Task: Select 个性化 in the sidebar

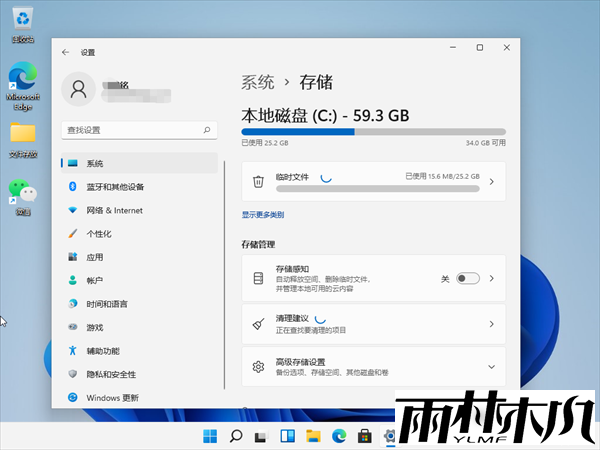Action: (x=99, y=234)
